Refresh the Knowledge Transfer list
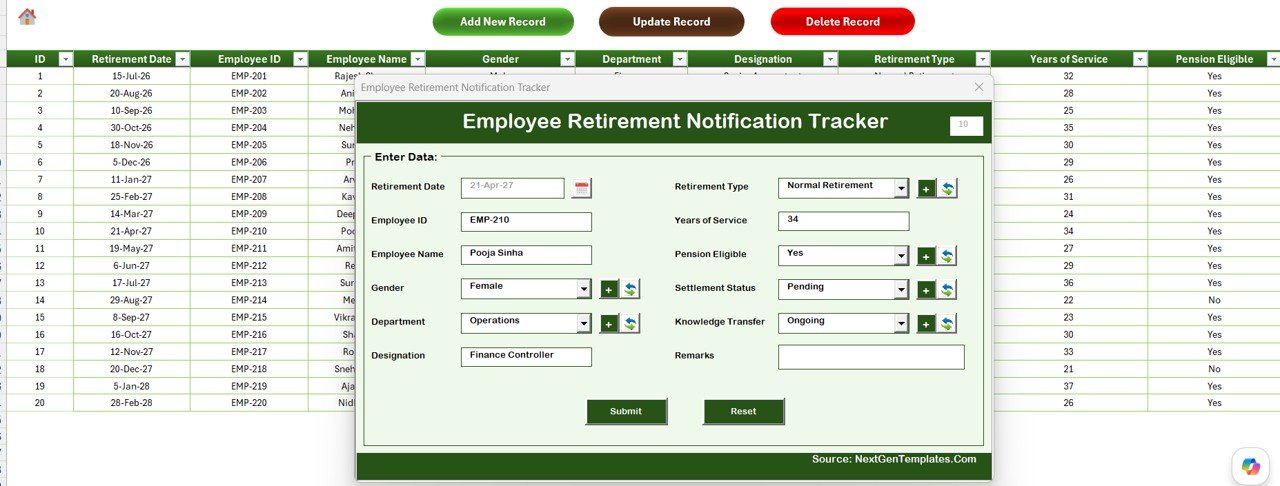Viewport: 1280px width, 486px height. tap(947, 324)
